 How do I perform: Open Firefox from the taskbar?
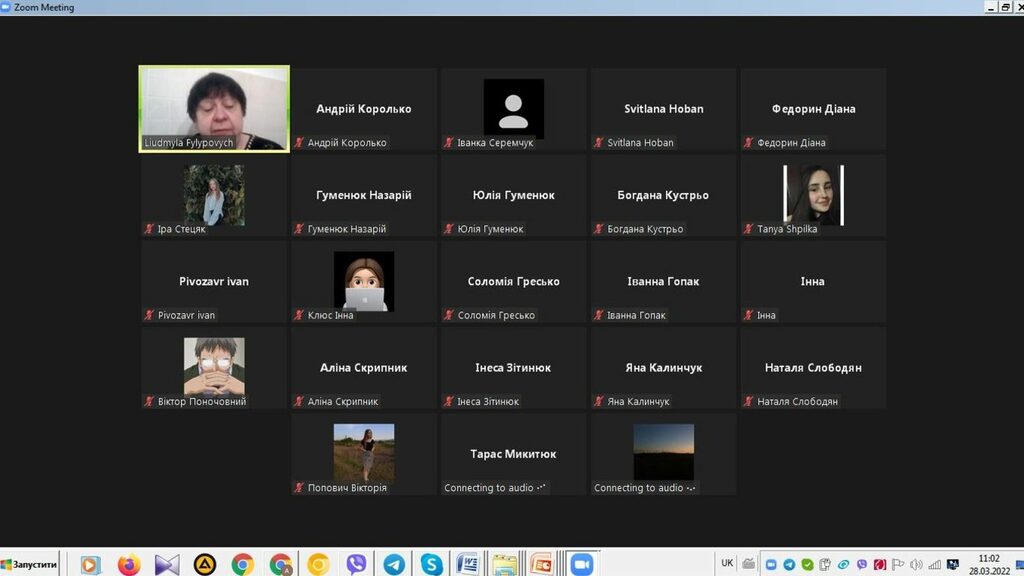point(129,564)
